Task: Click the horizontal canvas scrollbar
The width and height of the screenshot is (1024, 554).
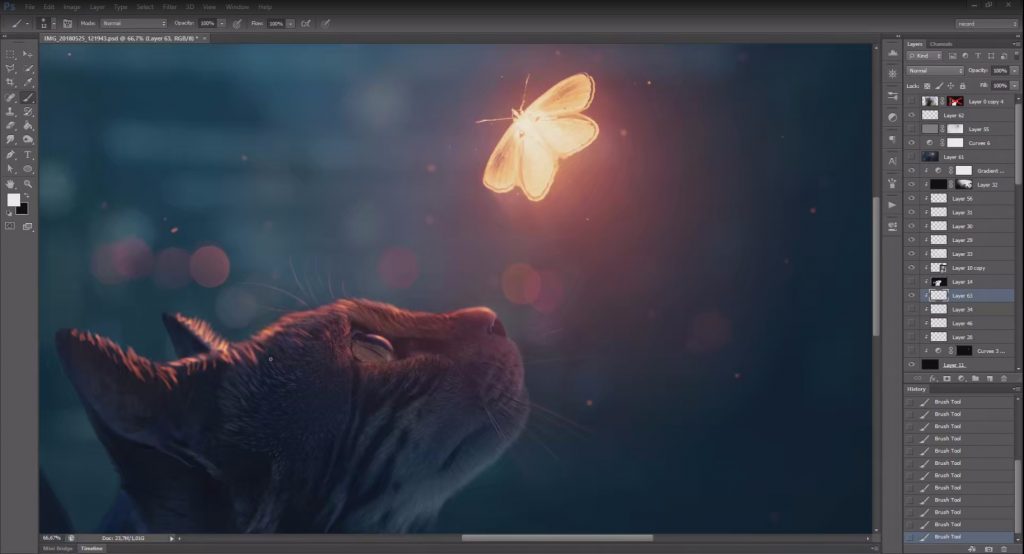Action: coord(557,538)
